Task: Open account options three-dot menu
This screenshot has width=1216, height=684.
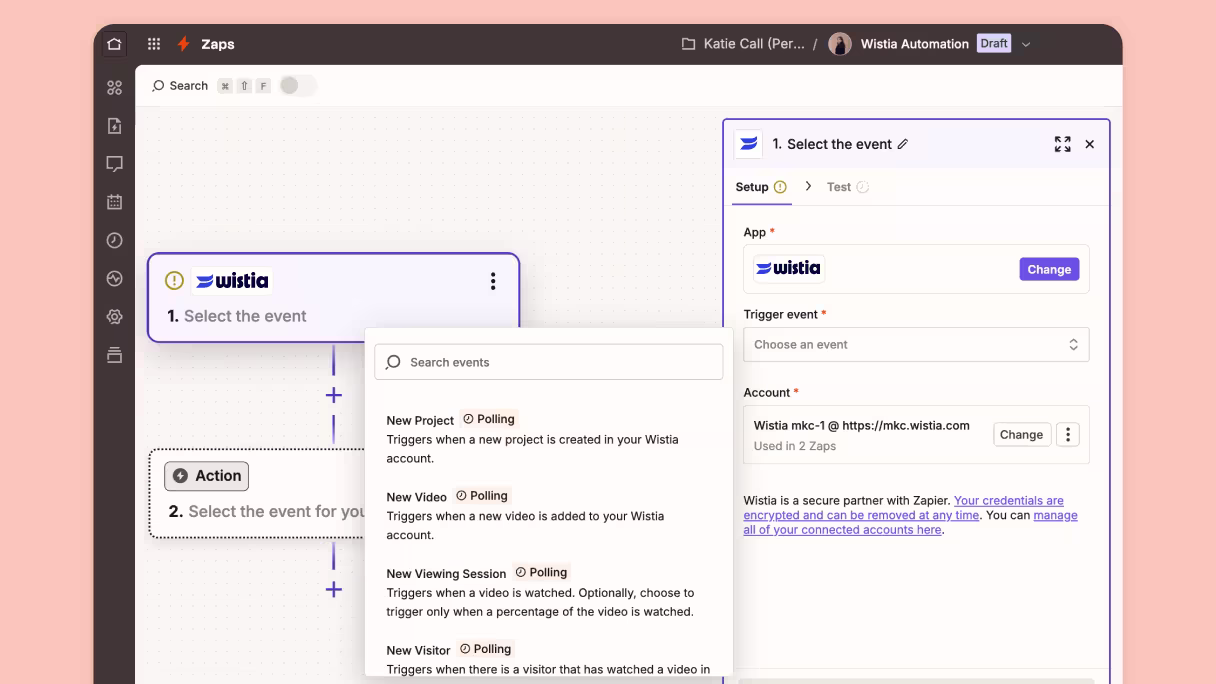Action: [x=1068, y=435]
